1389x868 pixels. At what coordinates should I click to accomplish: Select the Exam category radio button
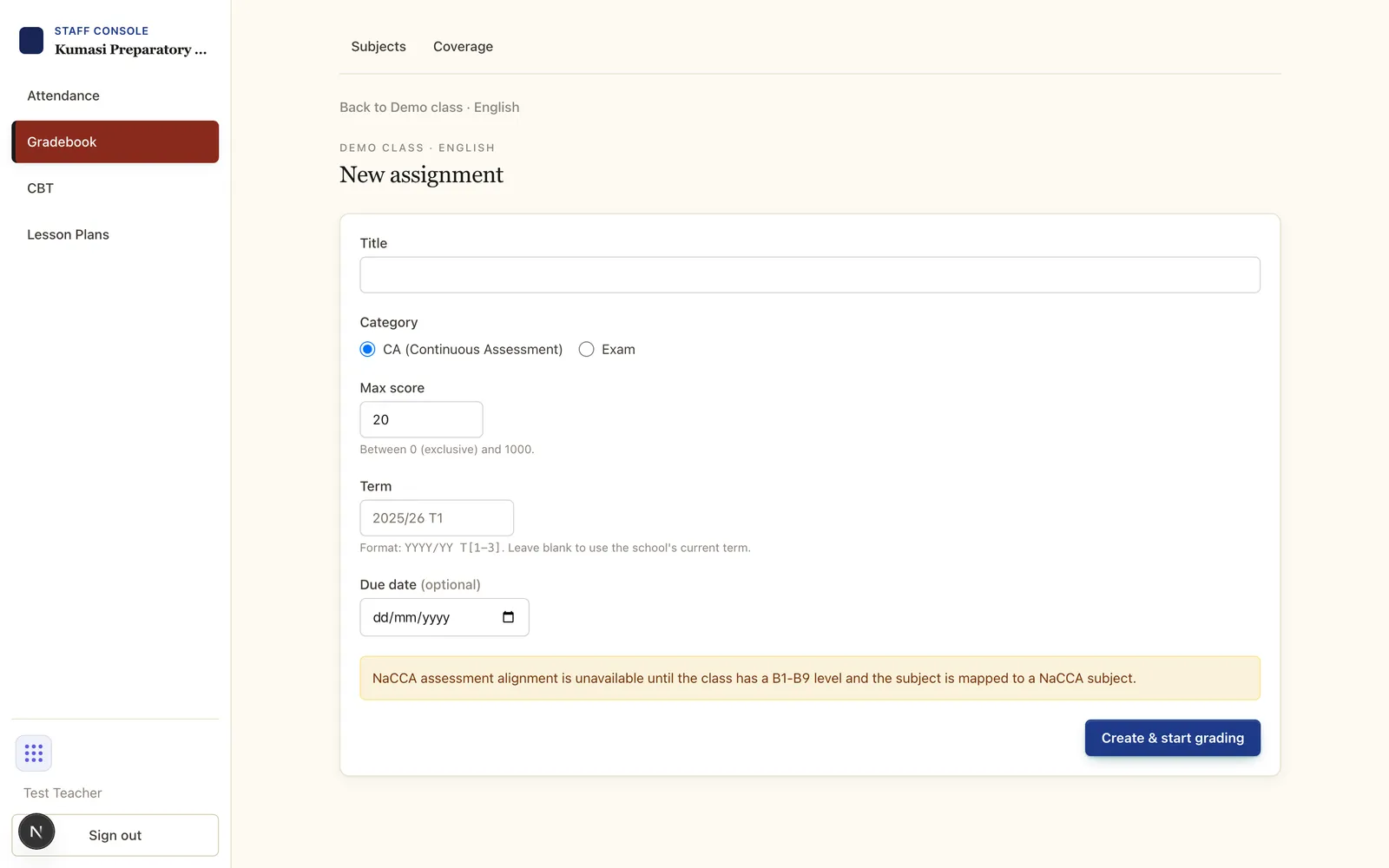pos(587,349)
